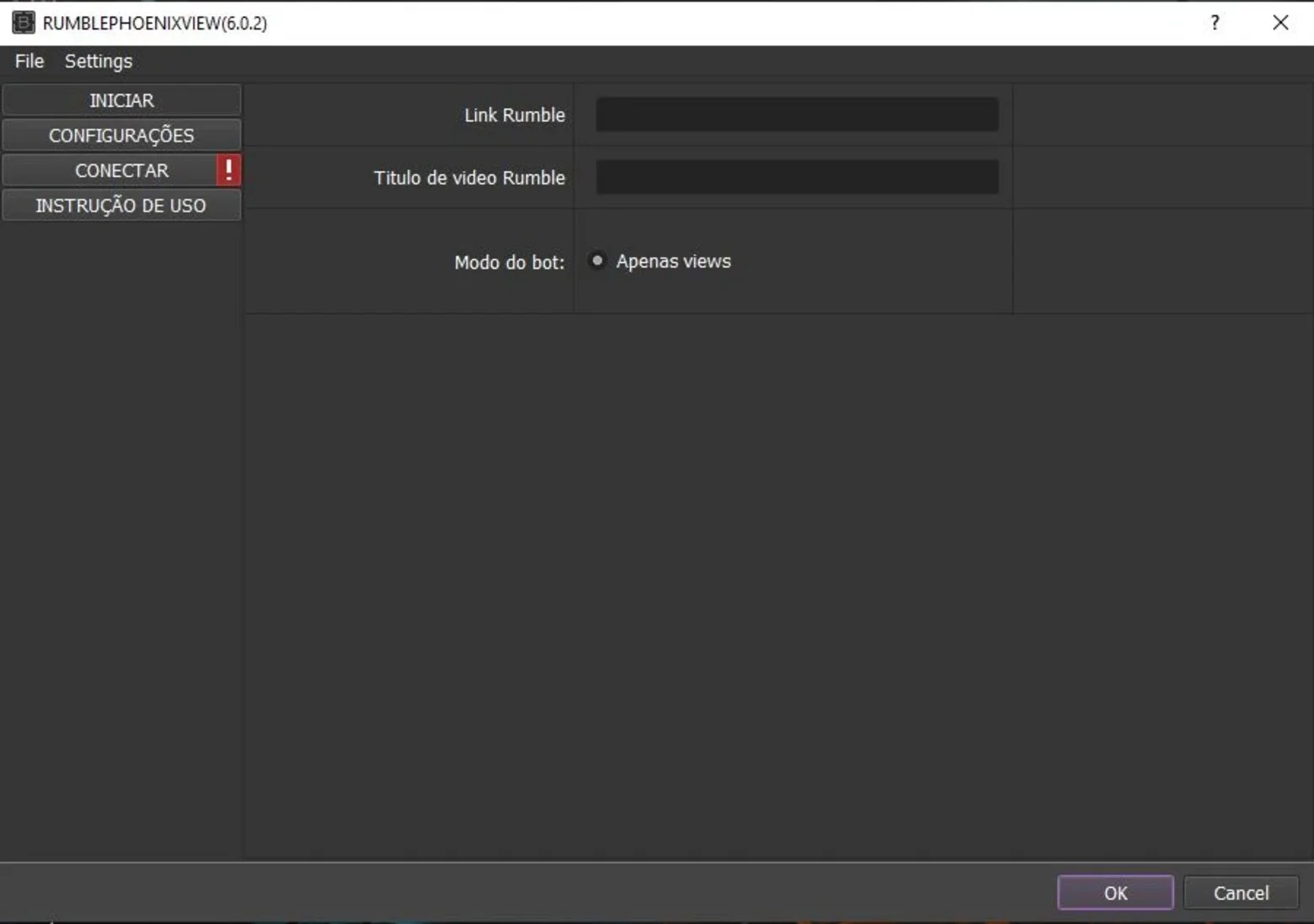This screenshot has width=1314, height=924.
Task: Close the RUMBLEPHOENIXVIEW window
Action: tap(1280, 23)
